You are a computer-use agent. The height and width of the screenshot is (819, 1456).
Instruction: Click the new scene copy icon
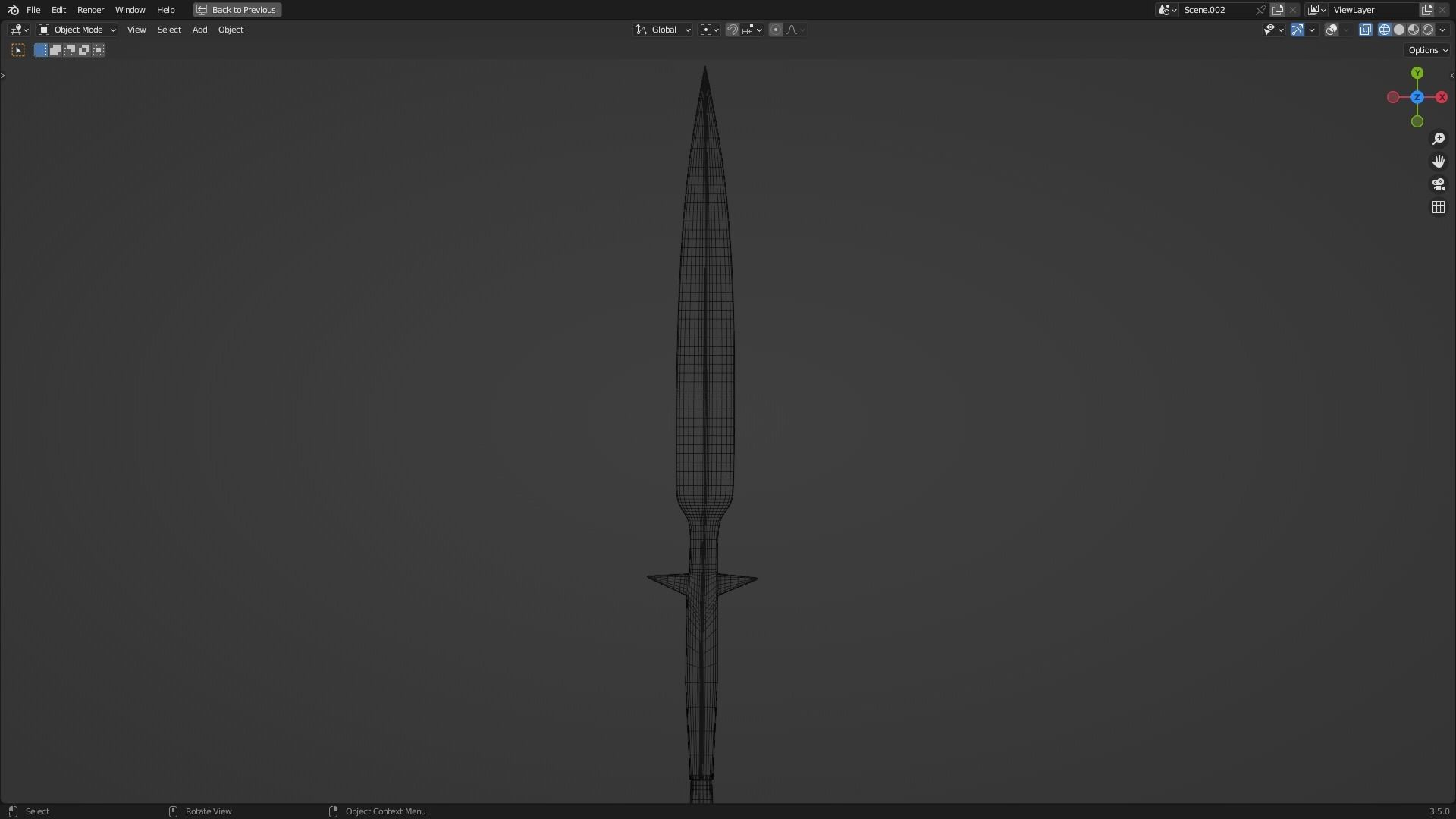[1278, 10]
